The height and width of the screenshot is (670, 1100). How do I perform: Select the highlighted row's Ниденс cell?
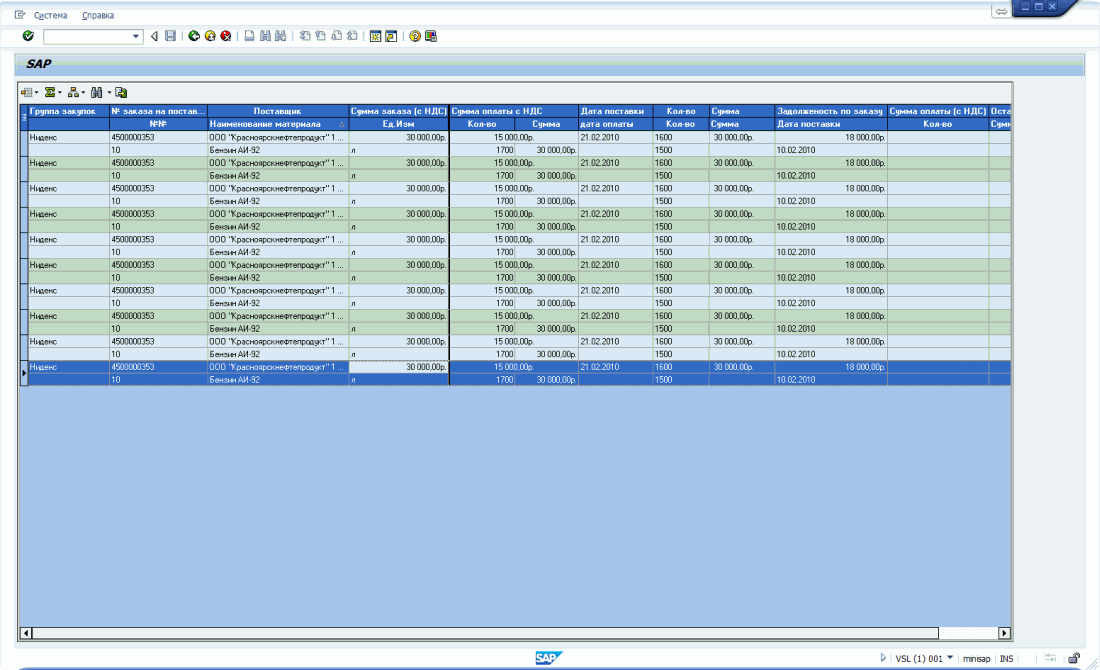point(69,367)
